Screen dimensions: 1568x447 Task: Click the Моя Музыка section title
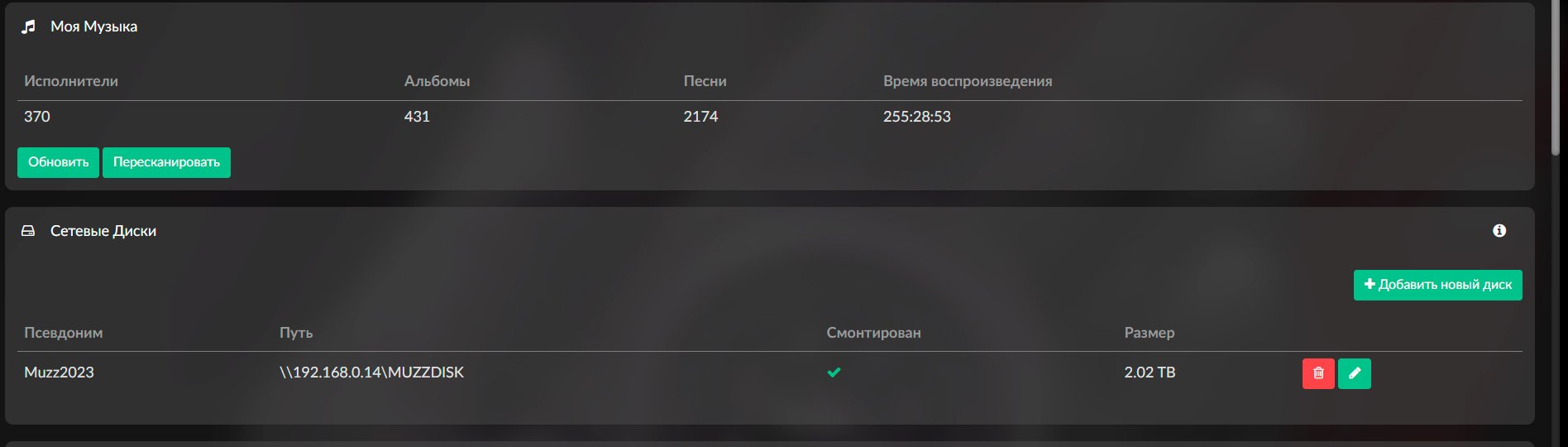(93, 26)
